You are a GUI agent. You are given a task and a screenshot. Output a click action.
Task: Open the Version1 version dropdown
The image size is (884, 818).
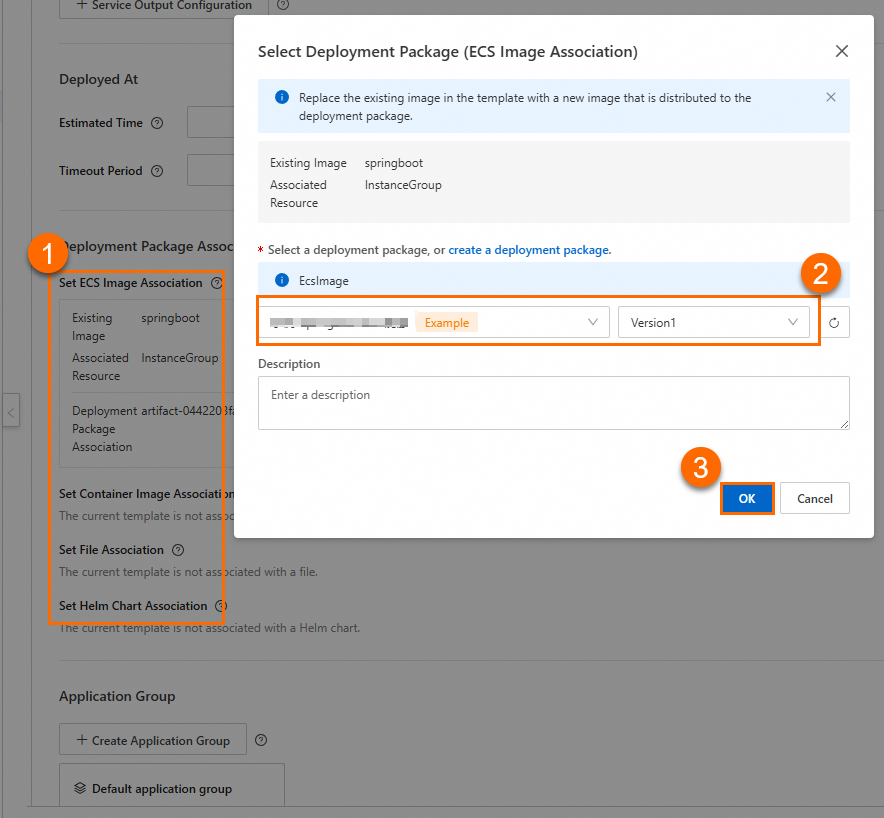tap(714, 322)
